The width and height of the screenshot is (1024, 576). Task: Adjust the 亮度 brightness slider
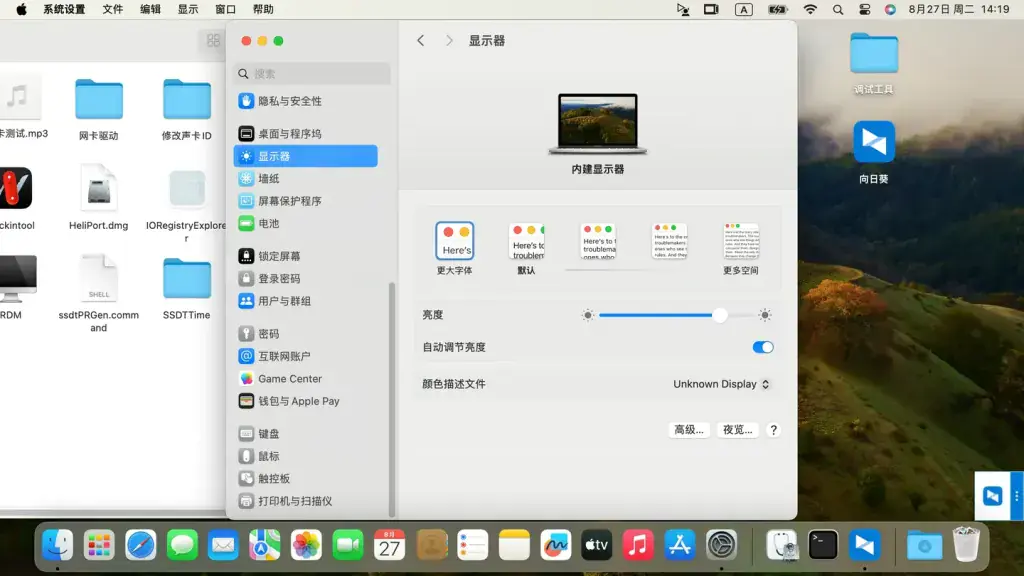coord(676,315)
